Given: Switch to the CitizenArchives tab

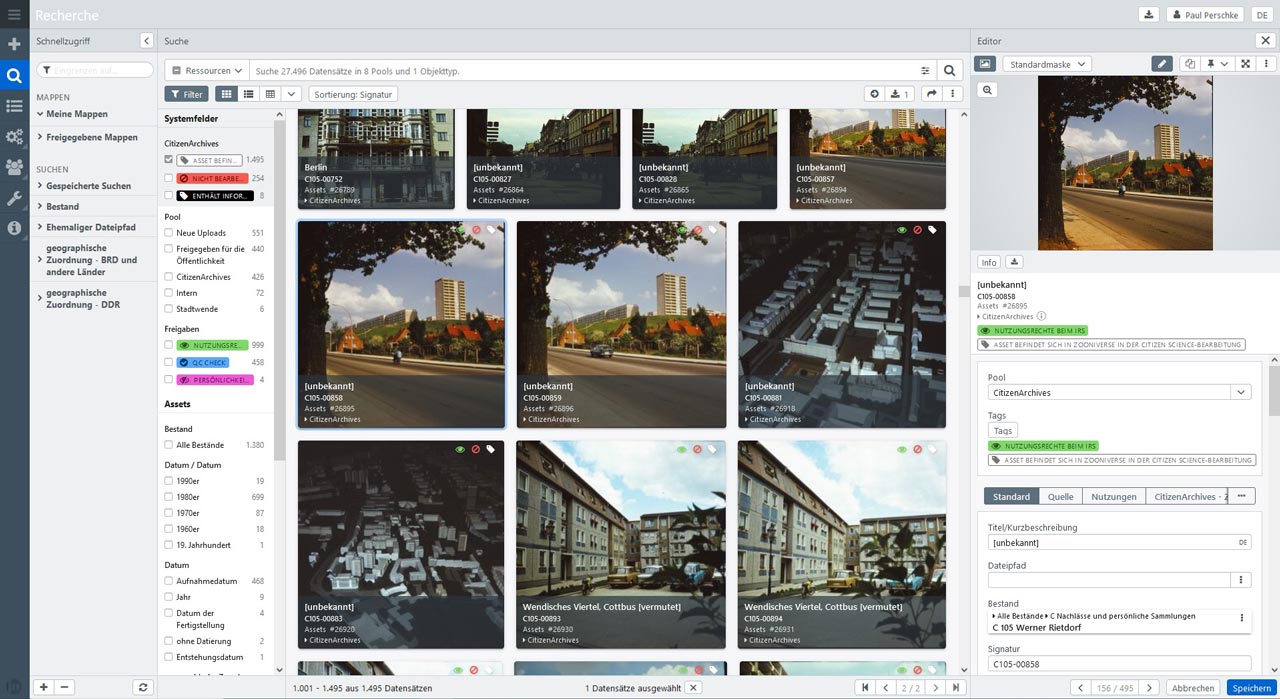Looking at the screenshot, I should pyautogui.click(x=1186, y=496).
